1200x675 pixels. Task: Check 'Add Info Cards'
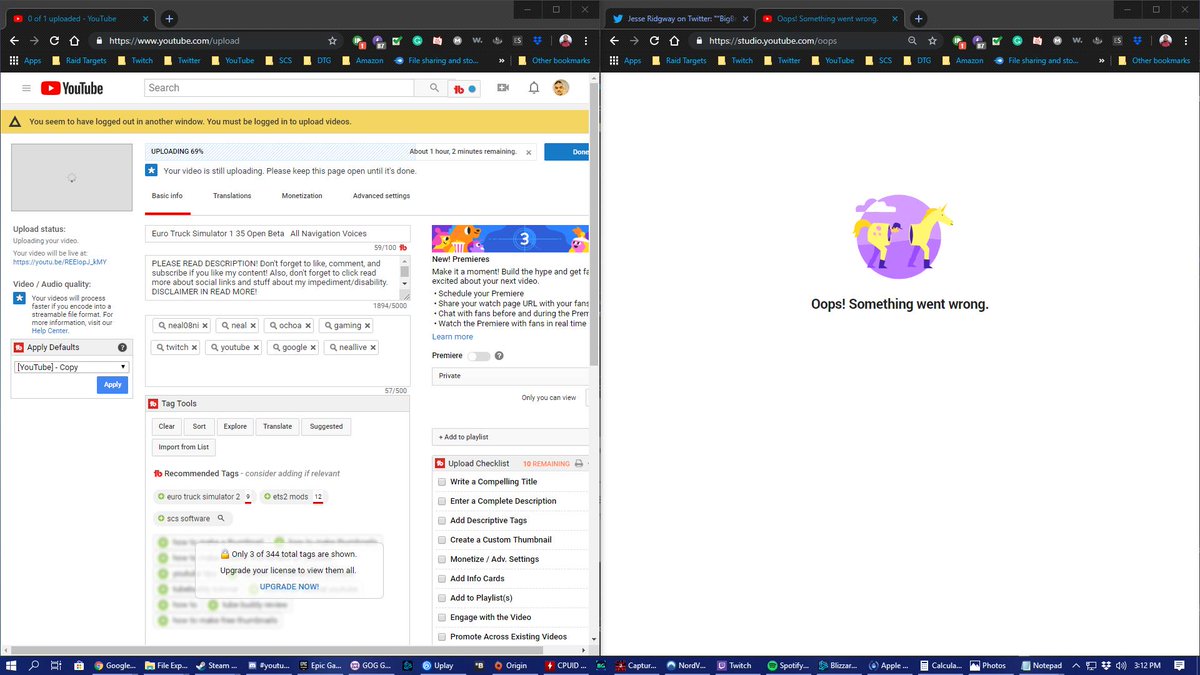442,578
